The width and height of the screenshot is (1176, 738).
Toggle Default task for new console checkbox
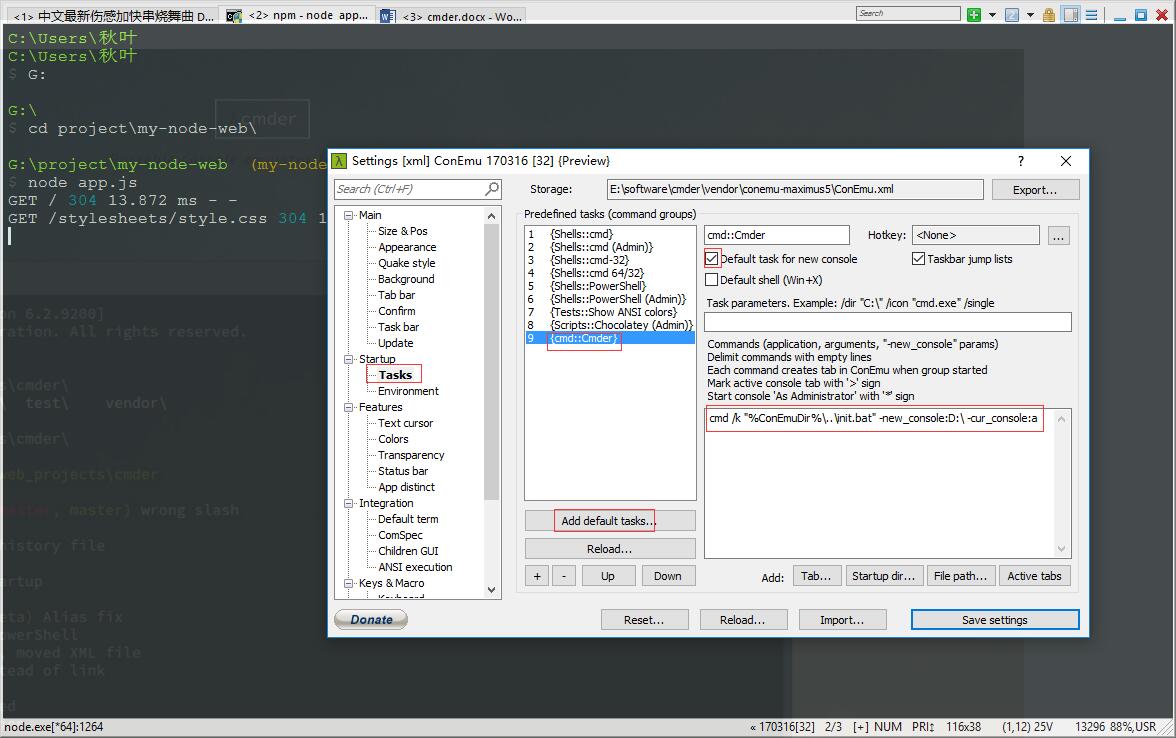tap(712, 259)
